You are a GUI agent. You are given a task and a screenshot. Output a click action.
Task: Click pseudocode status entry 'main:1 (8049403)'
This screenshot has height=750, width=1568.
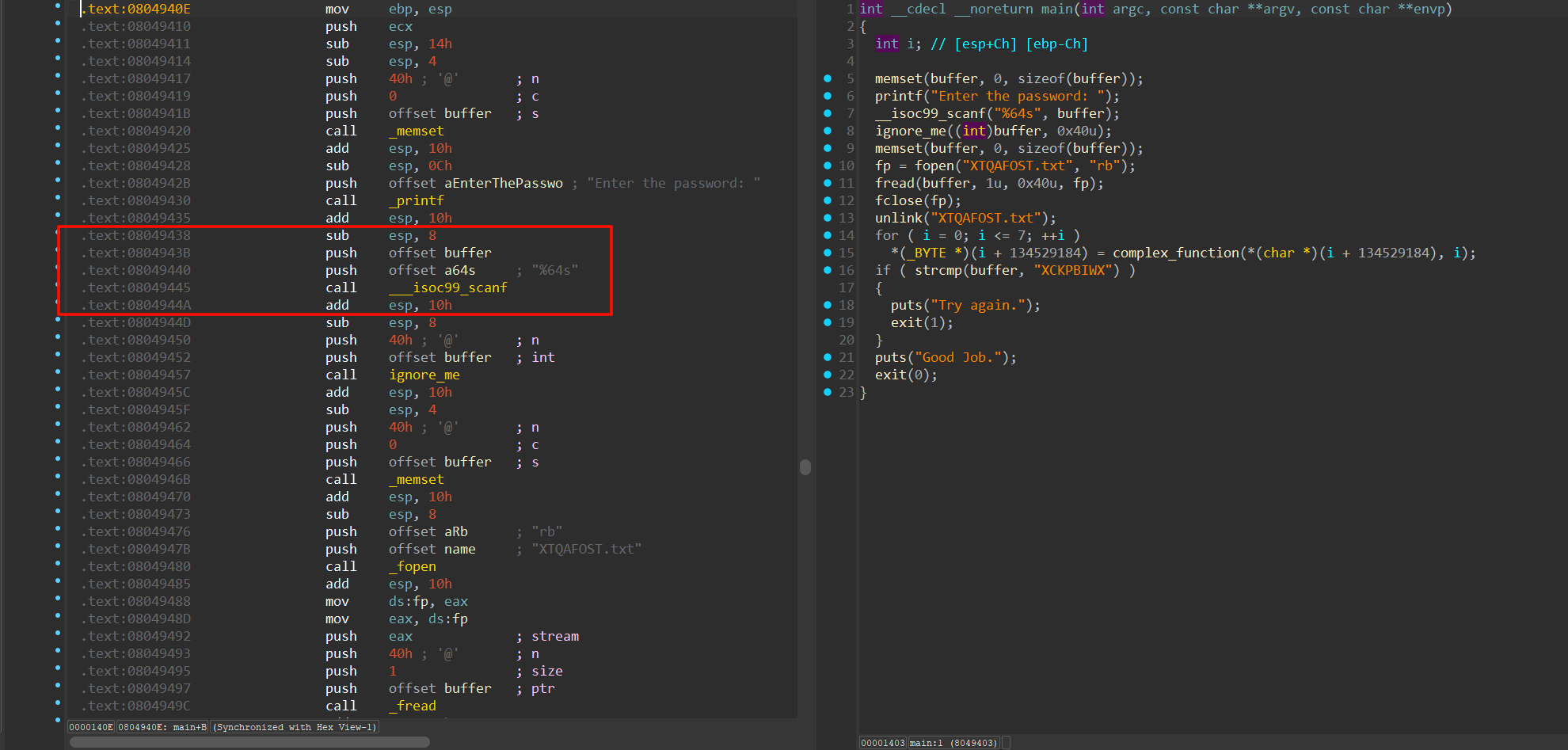click(x=953, y=743)
